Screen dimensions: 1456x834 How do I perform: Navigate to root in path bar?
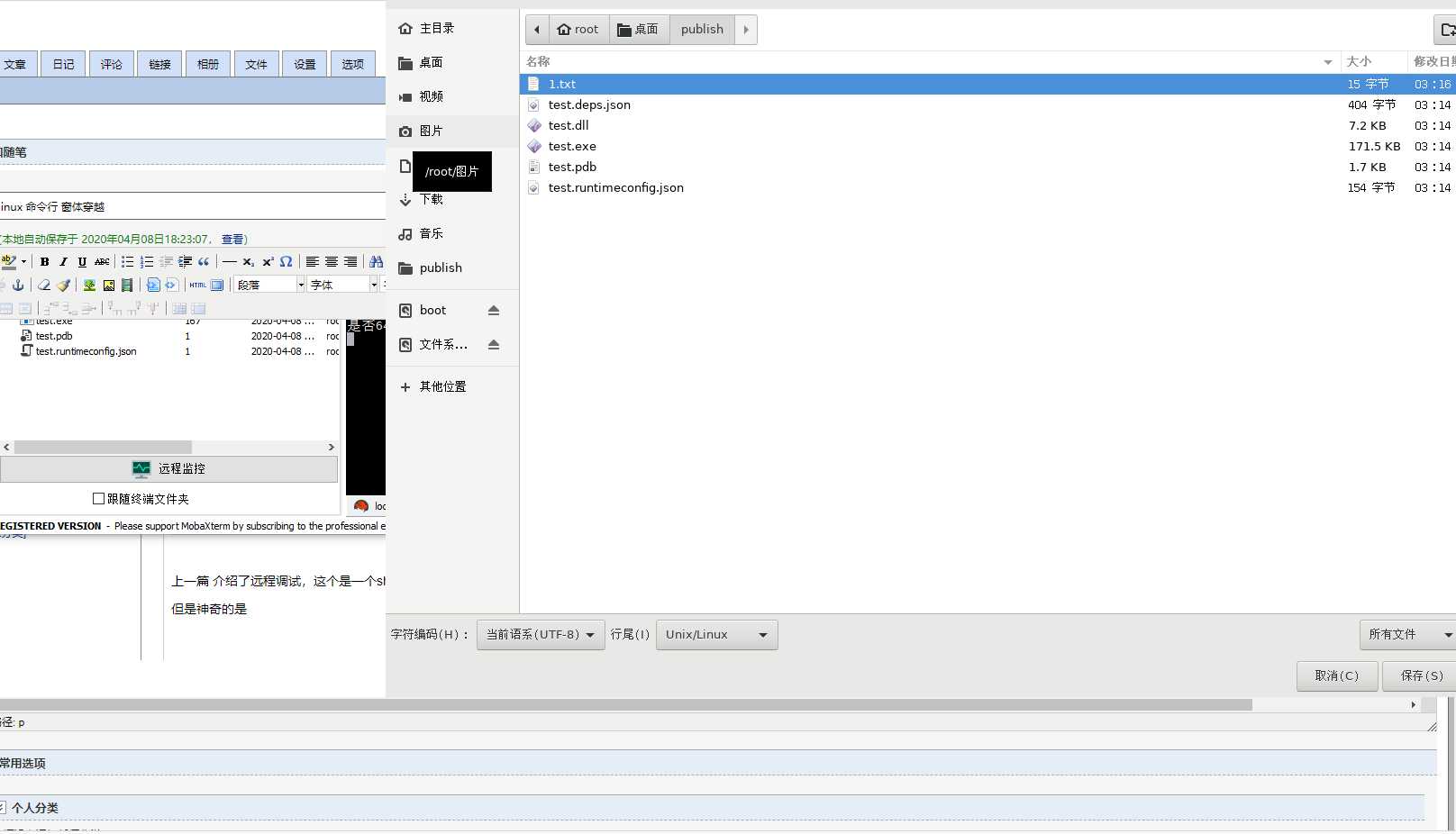[x=578, y=30]
